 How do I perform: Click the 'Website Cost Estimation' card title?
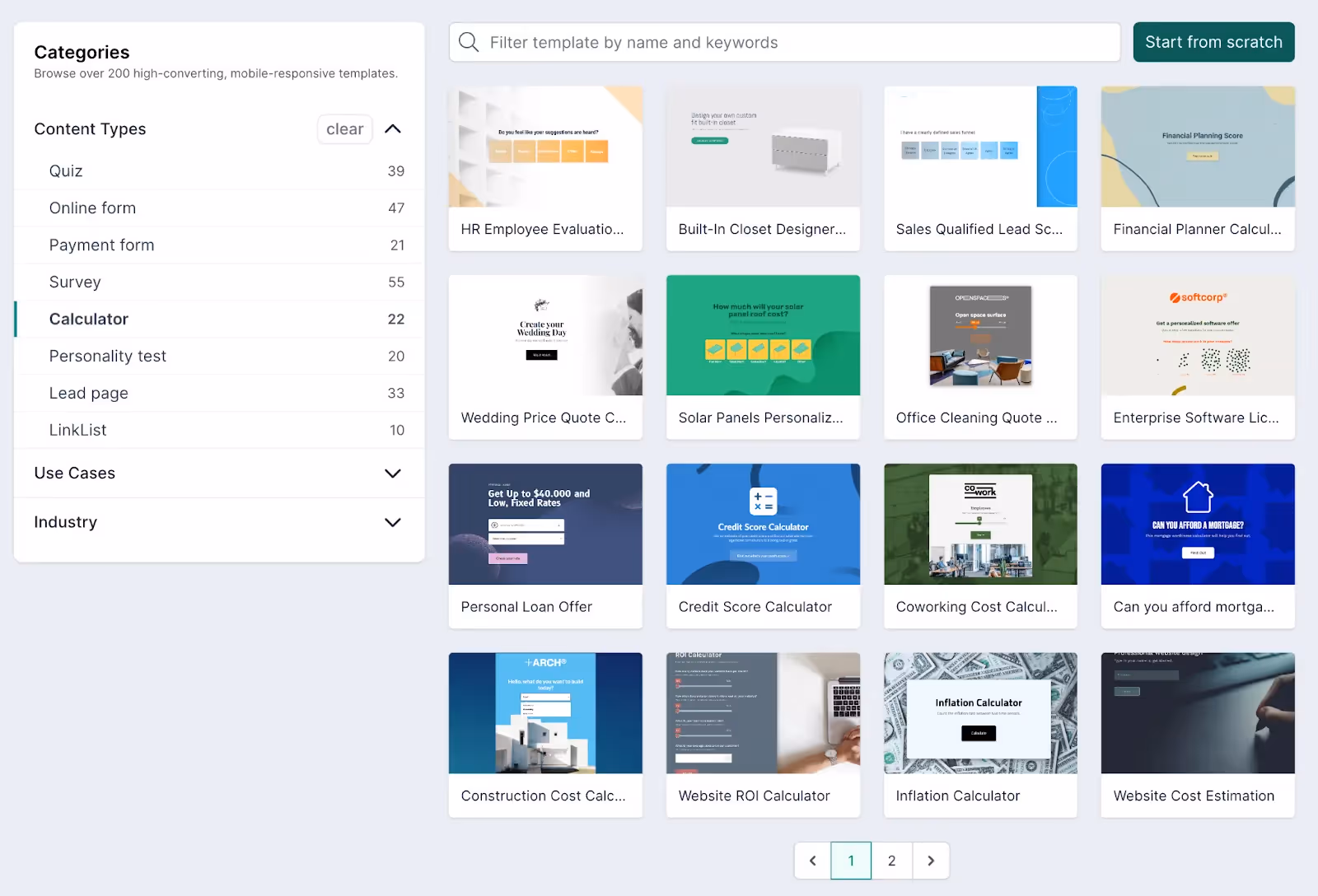pyautogui.click(x=1194, y=796)
